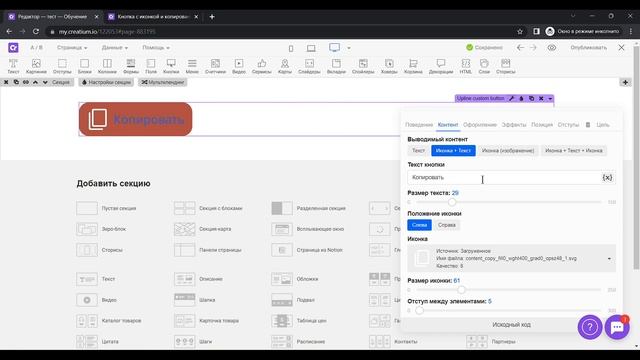This screenshot has width=640, height=360.
Task: Redo using the right arrow icon
Action: [533, 48]
